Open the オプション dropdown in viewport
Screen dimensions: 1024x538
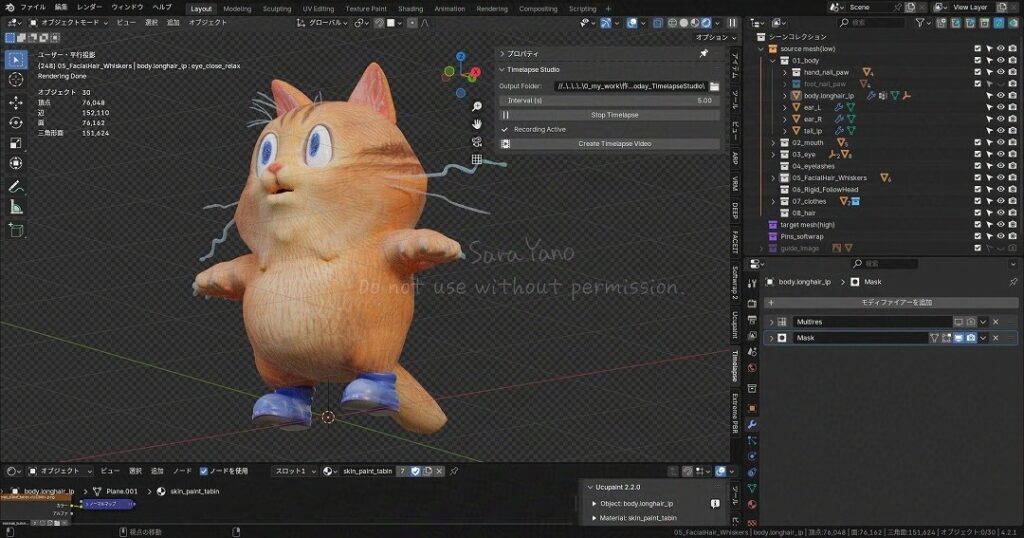point(716,38)
